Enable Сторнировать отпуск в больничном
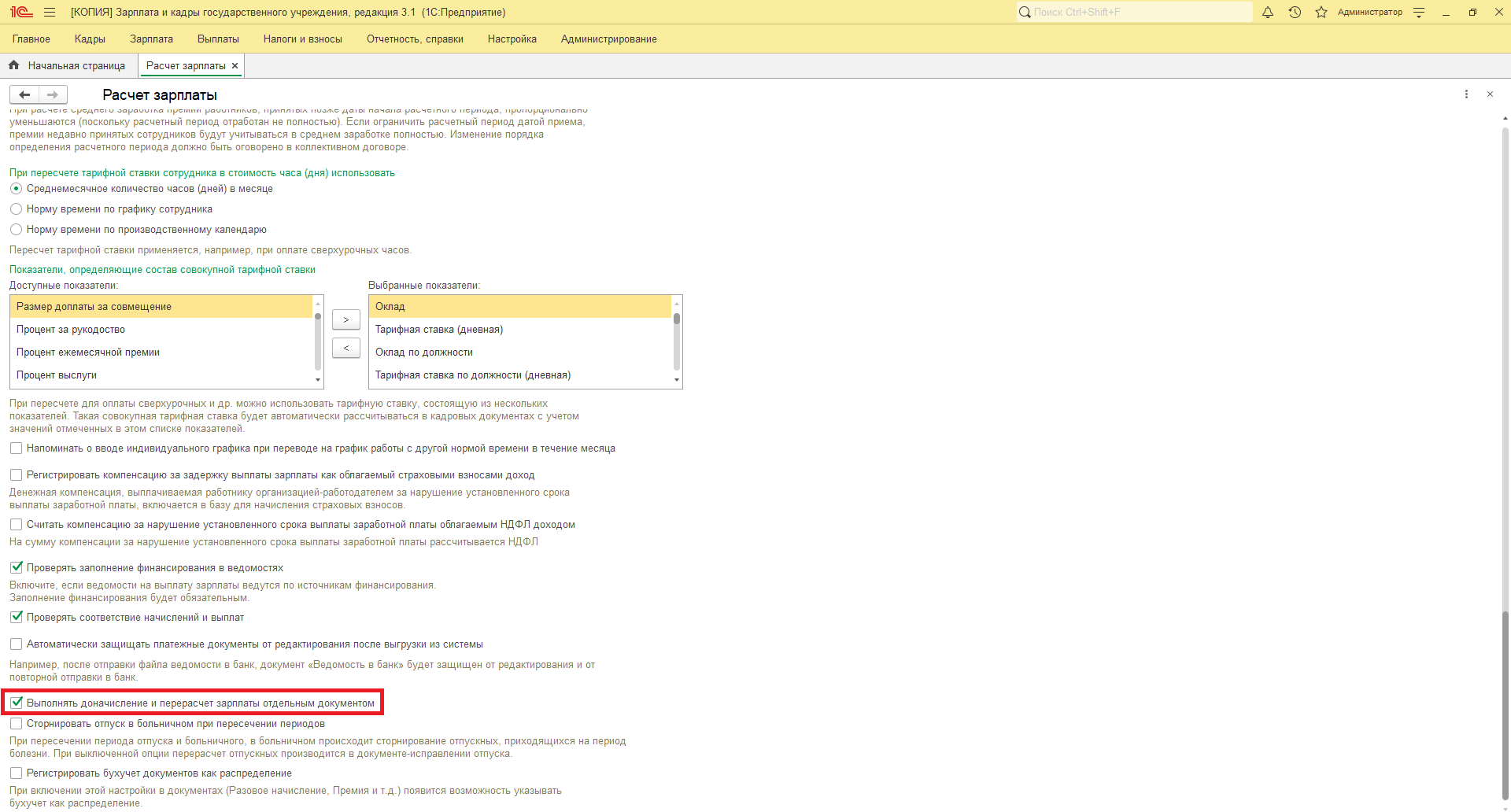Image resolution: width=1511 pixels, height=812 pixels. click(x=16, y=724)
